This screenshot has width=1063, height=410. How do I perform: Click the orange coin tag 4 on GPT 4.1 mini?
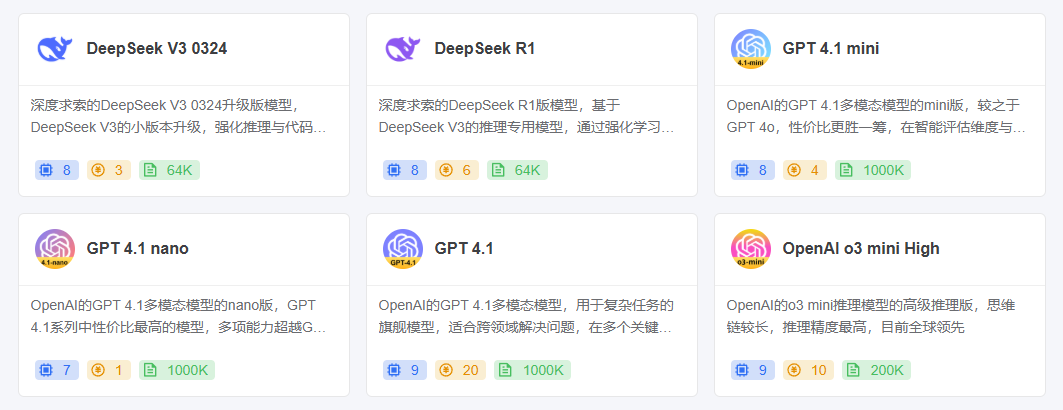pos(805,170)
